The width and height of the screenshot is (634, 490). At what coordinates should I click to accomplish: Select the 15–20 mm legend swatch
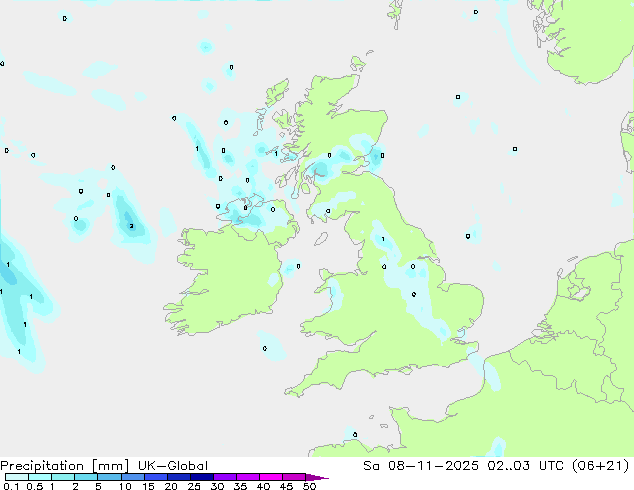(156, 477)
